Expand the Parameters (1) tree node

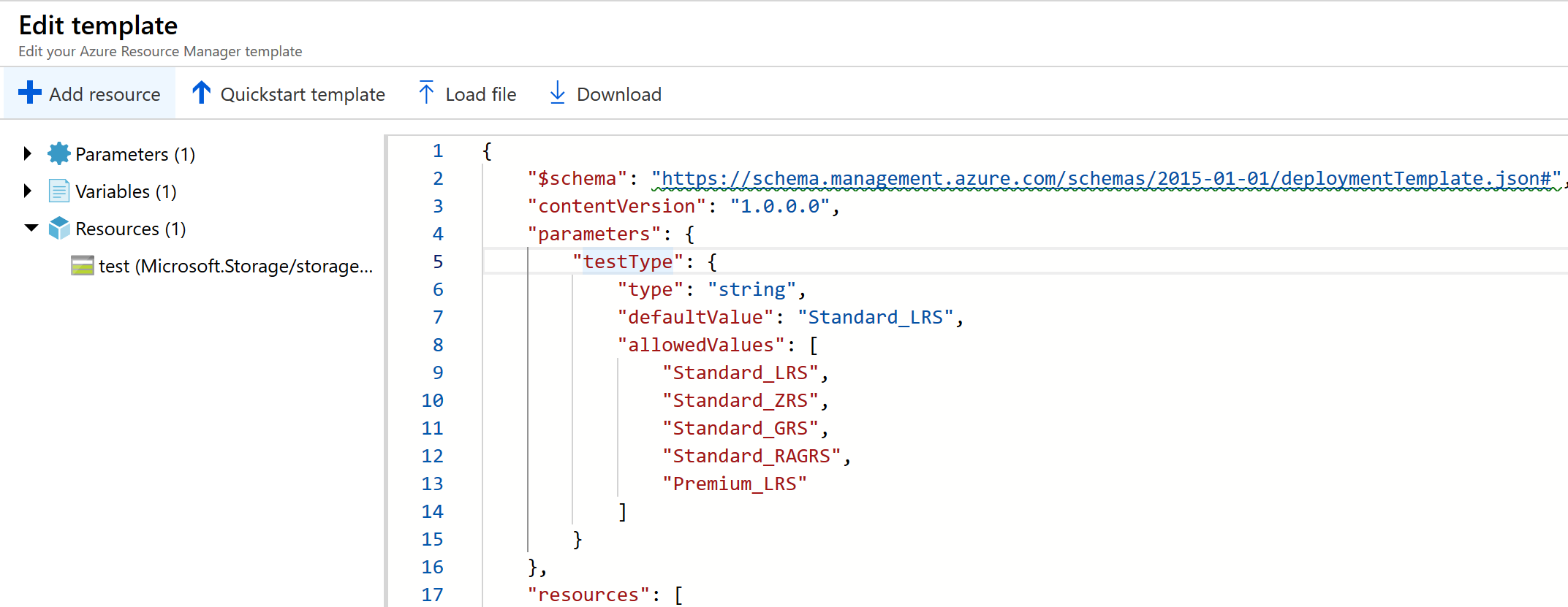pos(28,153)
